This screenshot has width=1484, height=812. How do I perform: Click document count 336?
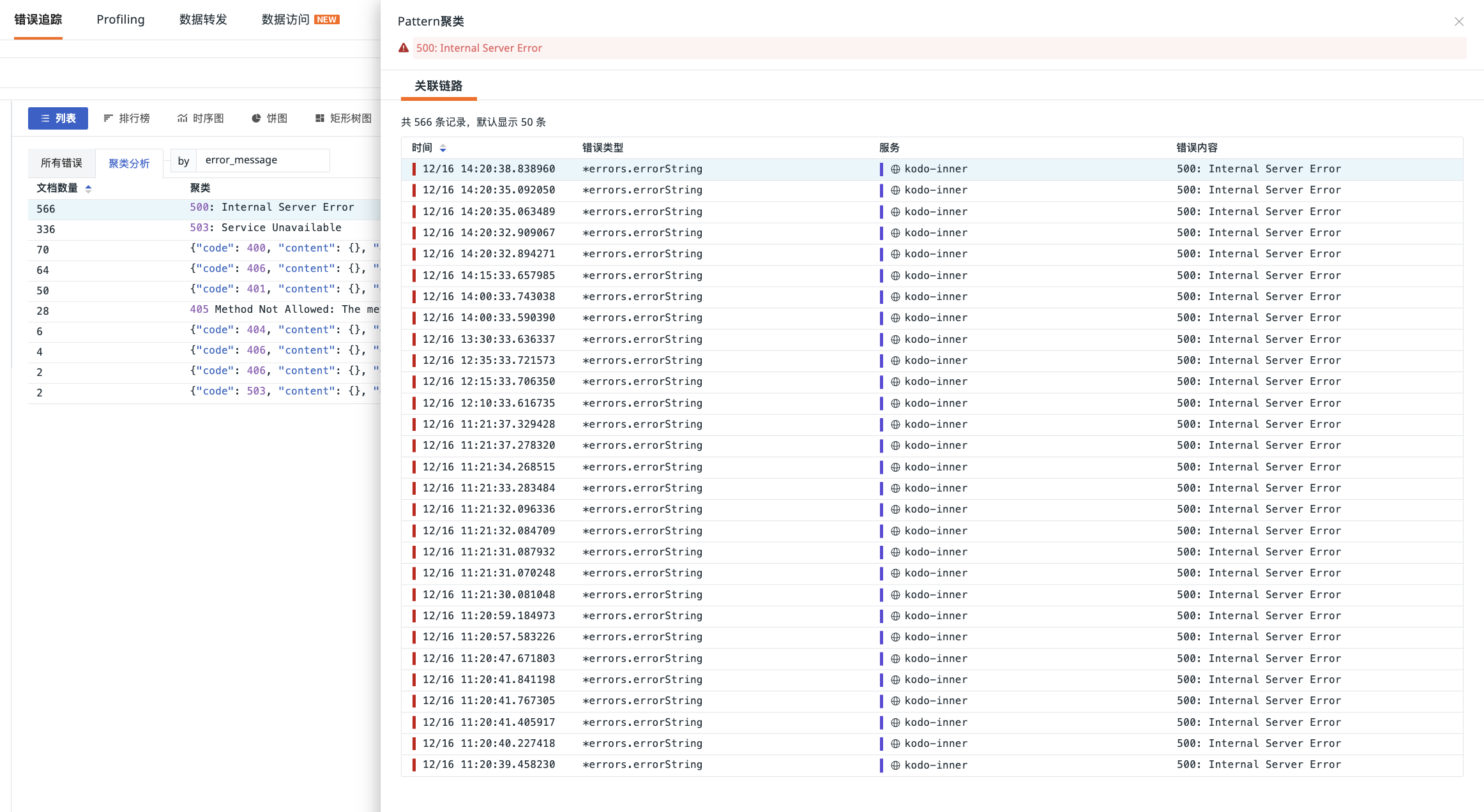pyautogui.click(x=46, y=230)
